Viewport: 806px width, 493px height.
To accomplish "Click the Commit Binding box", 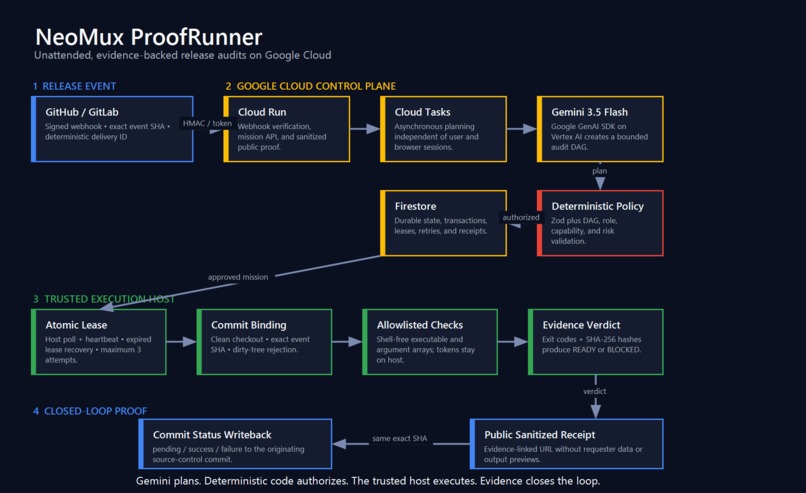I will point(265,342).
